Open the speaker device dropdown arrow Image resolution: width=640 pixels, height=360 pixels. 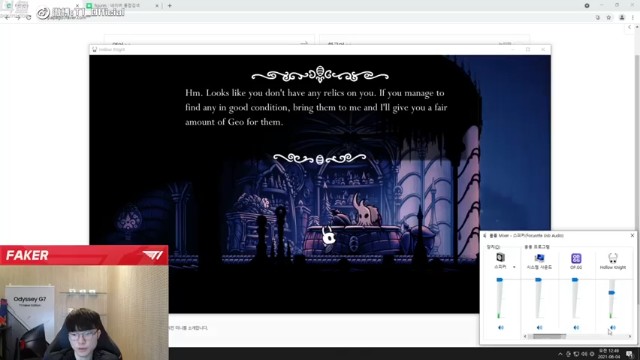[514, 267]
